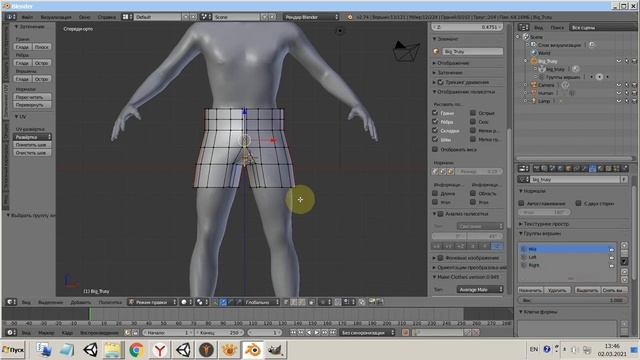Screen dimensions: 640x360
Task: Open the Выделение menu in 3D header
Action: (x=51, y=302)
